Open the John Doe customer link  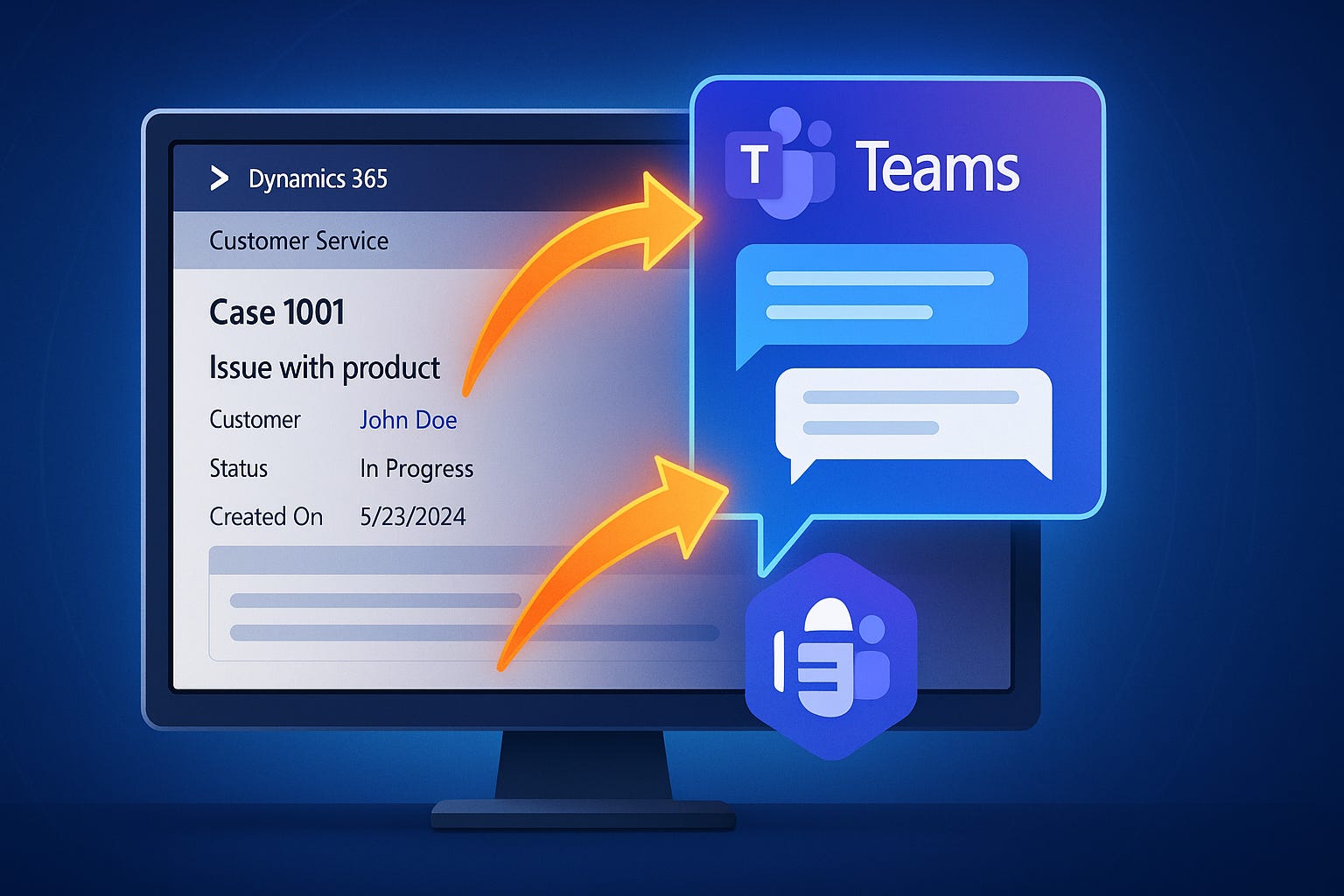click(x=408, y=420)
